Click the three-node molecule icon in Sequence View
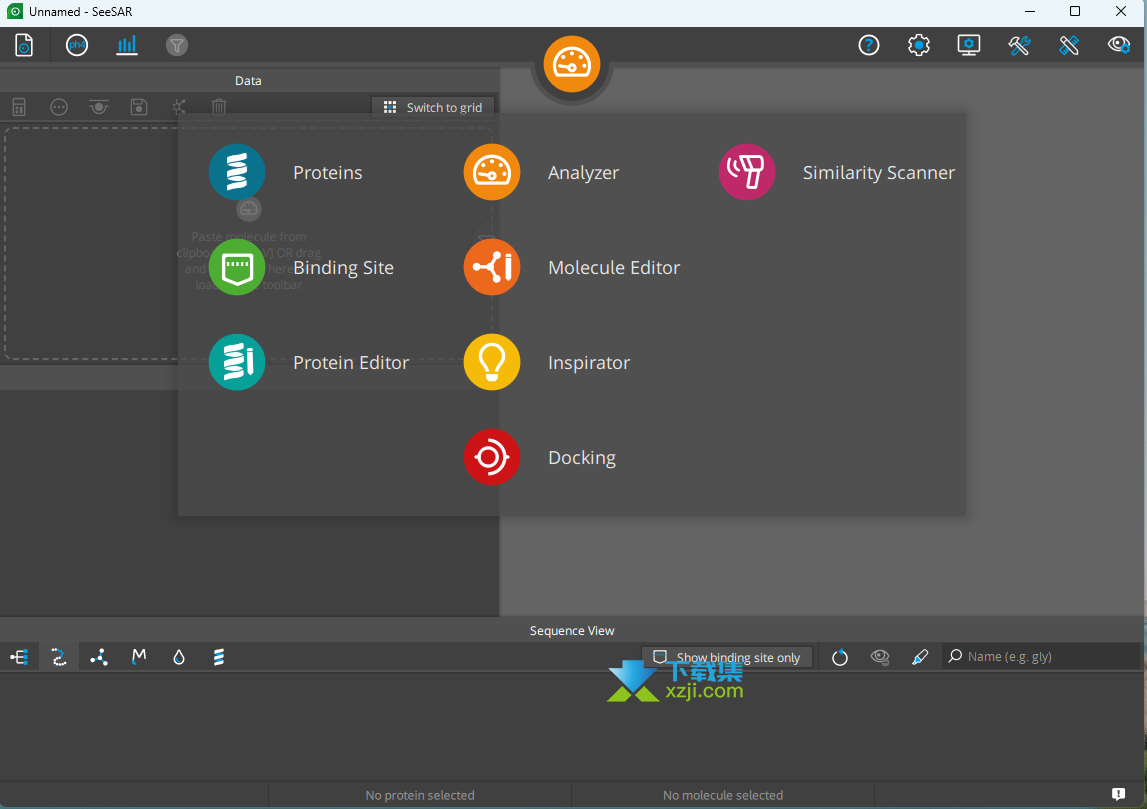Image resolution: width=1147 pixels, height=809 pixels. point(99,657)
